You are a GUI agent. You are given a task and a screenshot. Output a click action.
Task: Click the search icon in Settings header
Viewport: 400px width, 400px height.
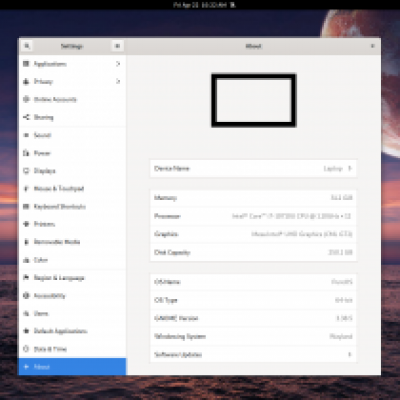(27, 46)
